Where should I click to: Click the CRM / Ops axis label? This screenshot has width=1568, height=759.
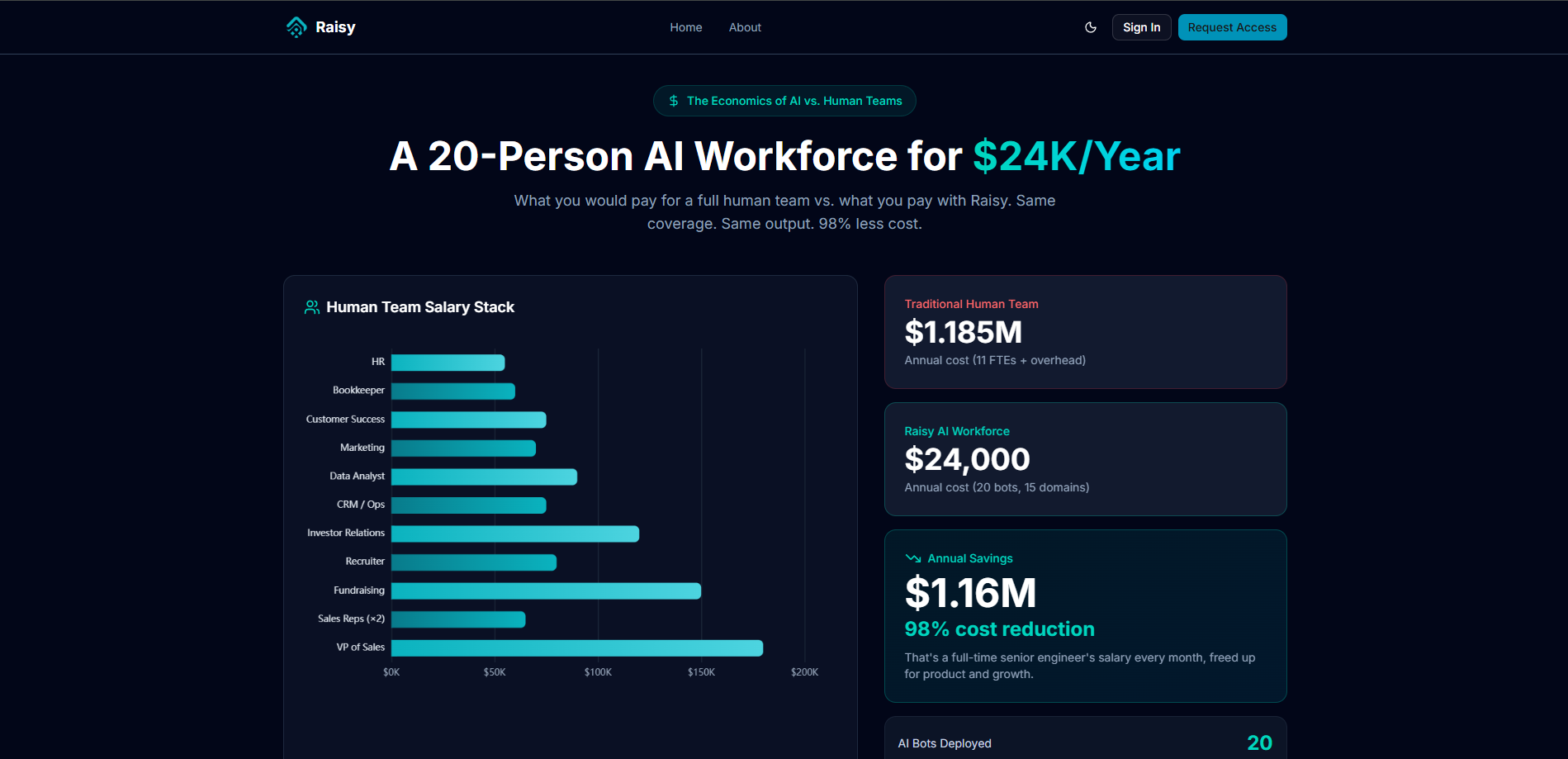tap(361, 504)
